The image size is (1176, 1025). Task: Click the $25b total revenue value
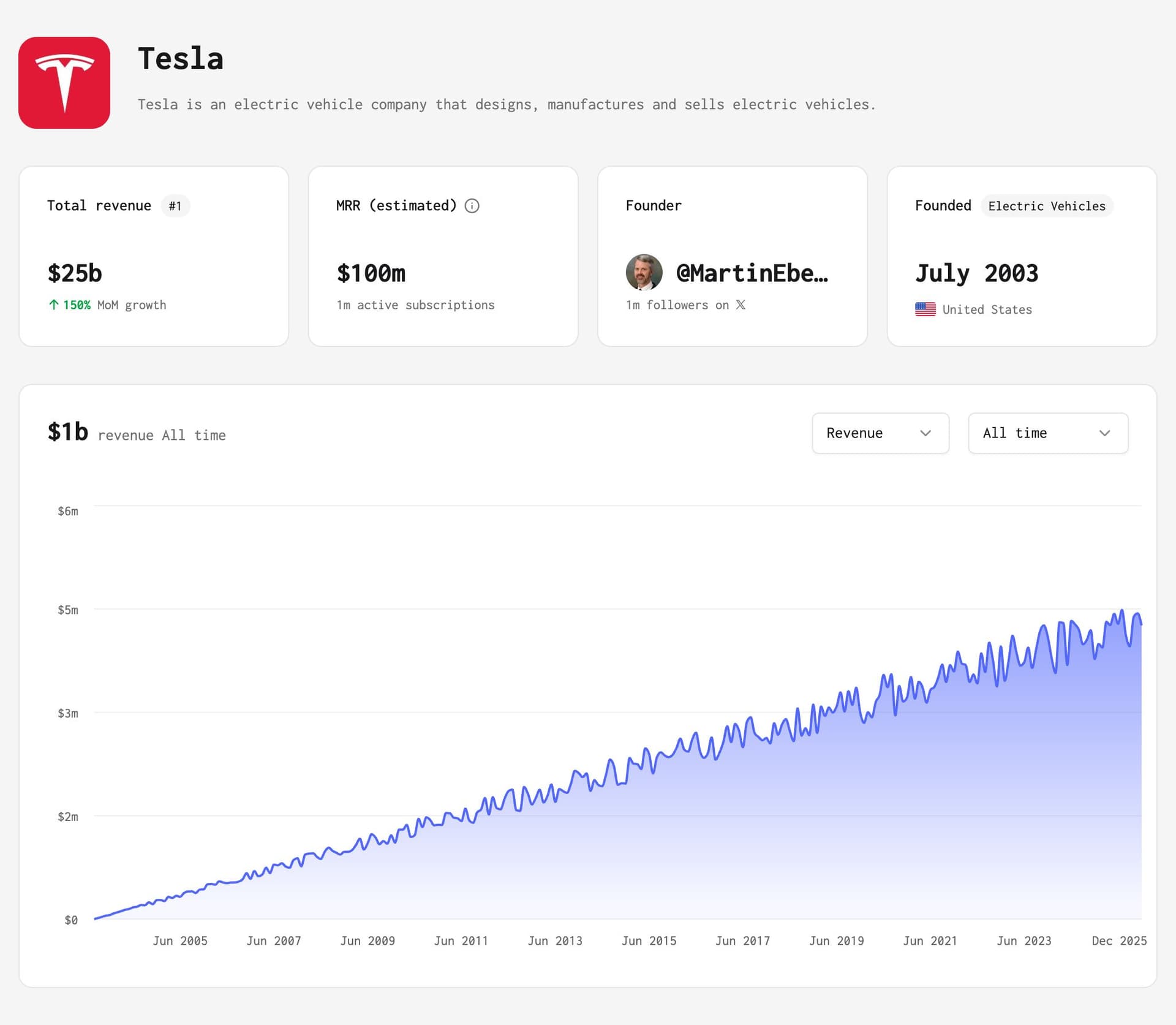pos(75,273)
